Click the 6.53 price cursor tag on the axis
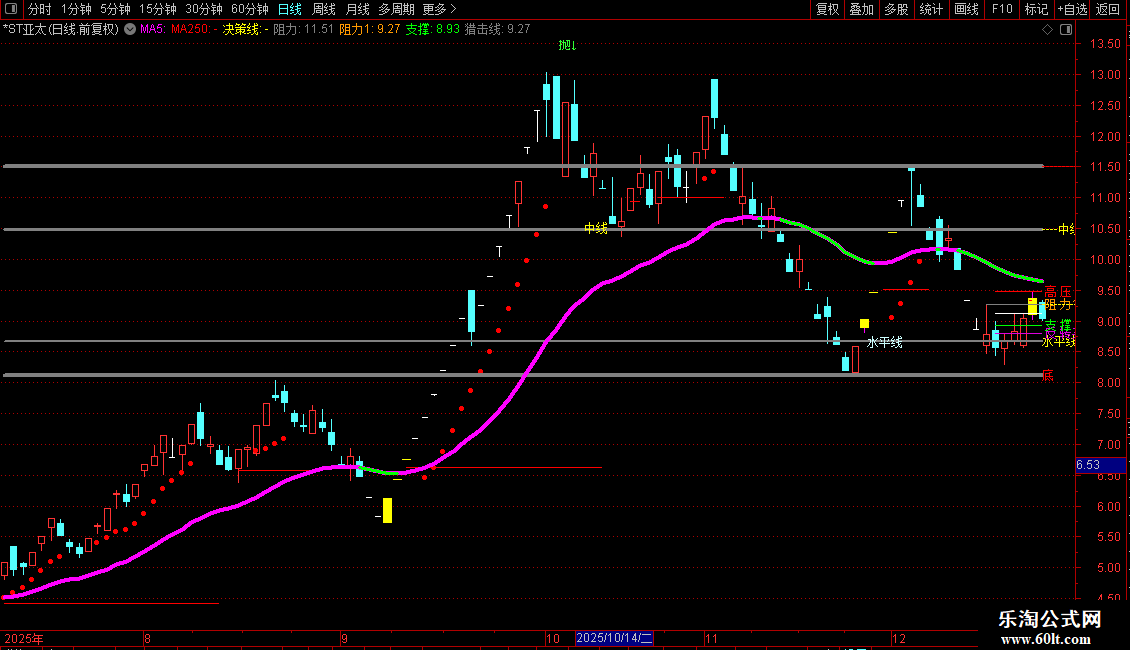Viewport: 1130px width, 650px height. pos(1100,465)
